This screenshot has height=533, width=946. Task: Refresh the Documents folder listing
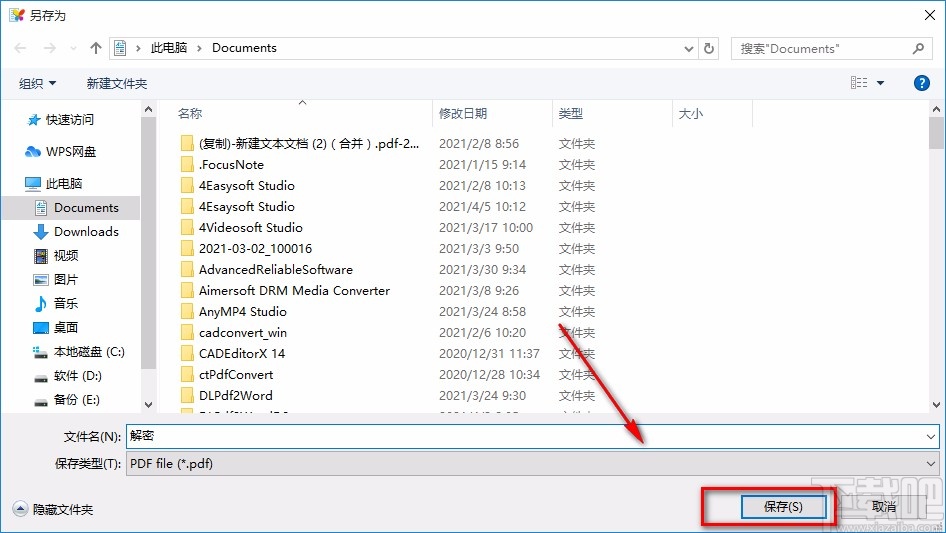(x=709, y=48)
